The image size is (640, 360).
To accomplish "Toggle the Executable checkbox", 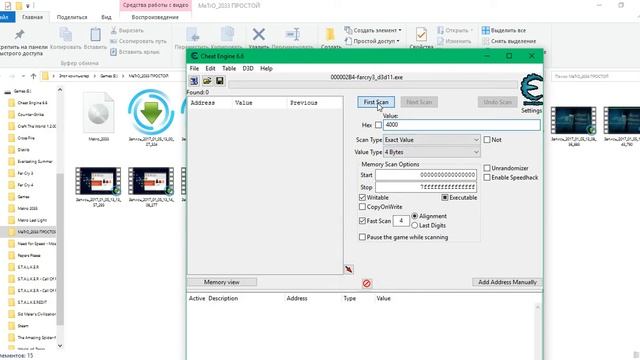I will click(445, 198).
